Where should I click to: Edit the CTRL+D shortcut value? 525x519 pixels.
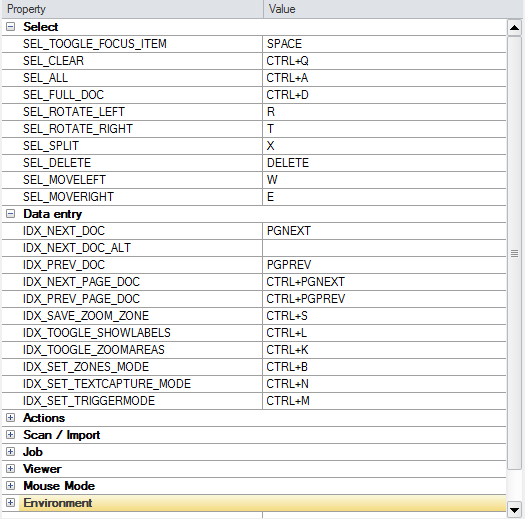tap(384, 95)
